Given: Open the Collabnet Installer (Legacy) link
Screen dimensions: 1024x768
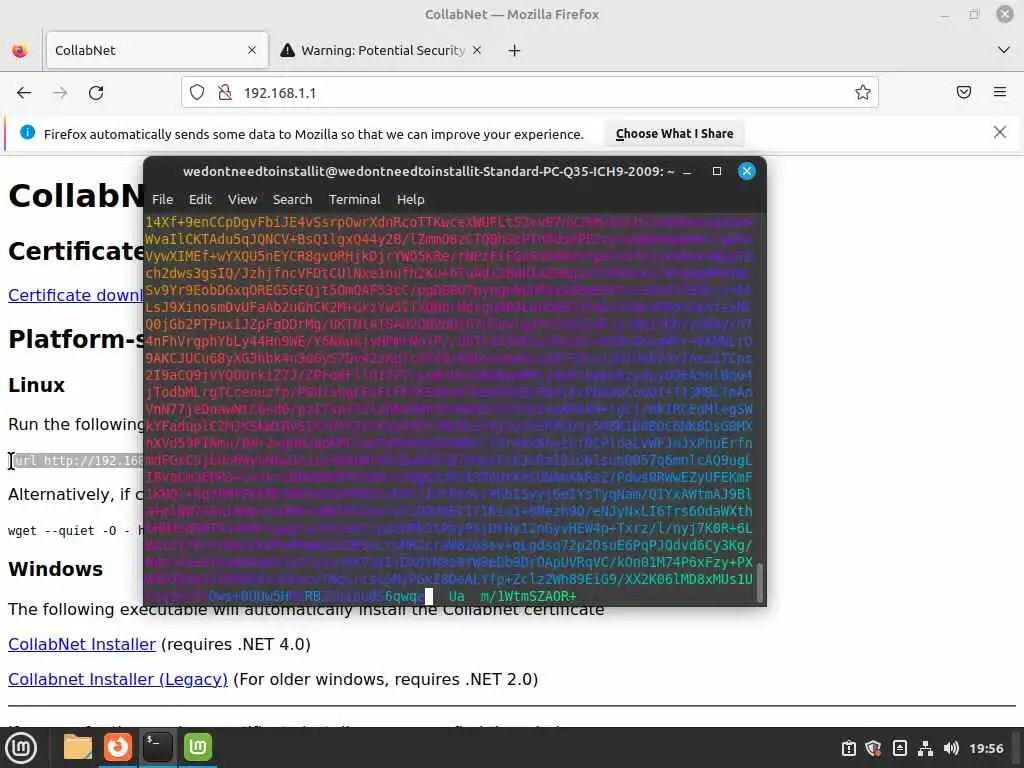Looking at the screenshot, I should coord(118,680).
